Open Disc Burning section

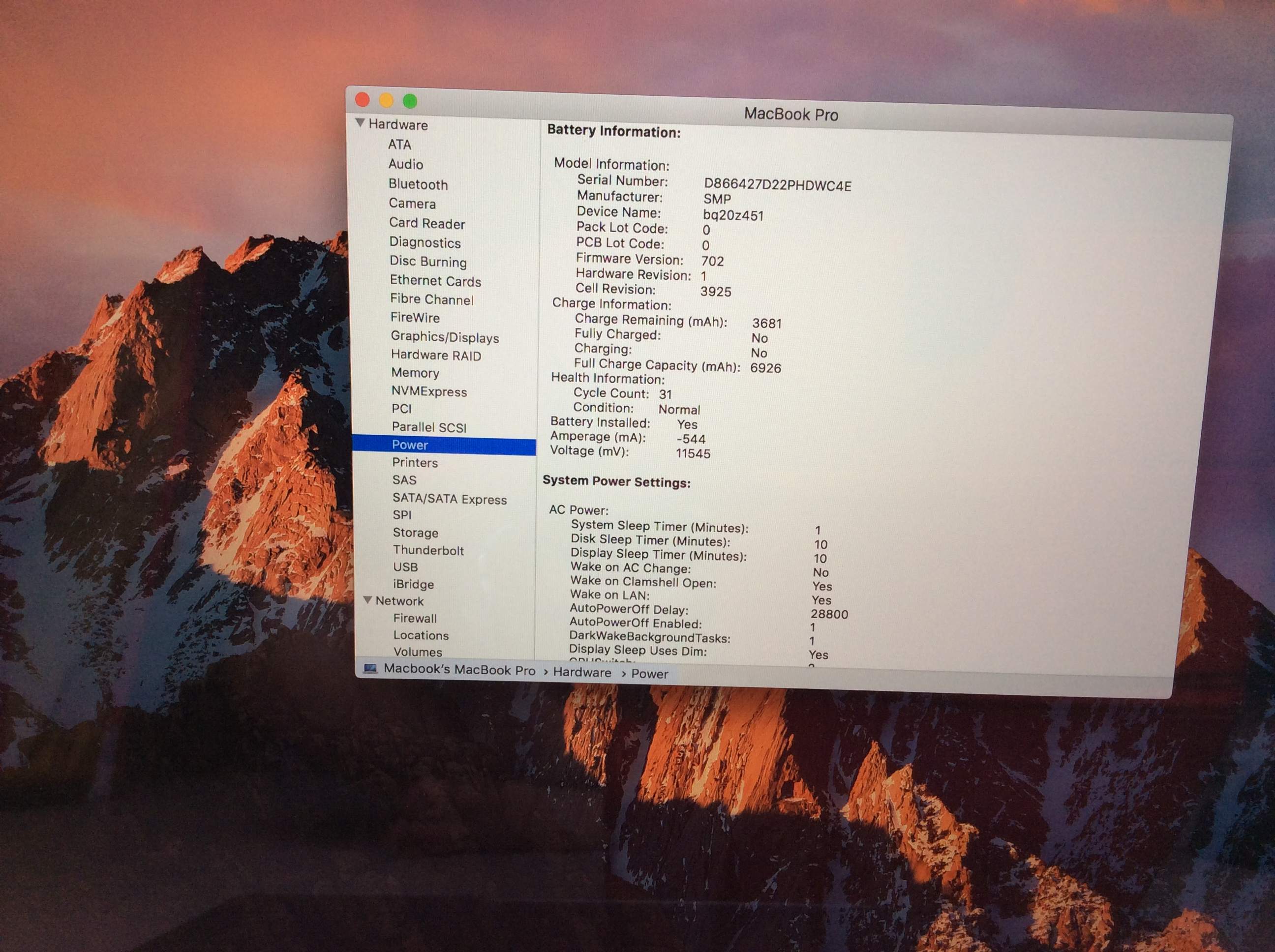(x=428, y=262)
